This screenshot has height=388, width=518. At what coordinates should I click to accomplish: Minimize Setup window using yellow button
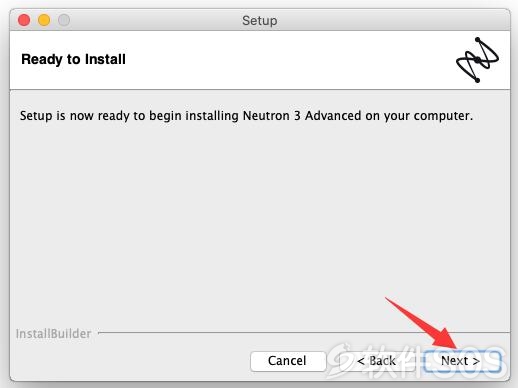click(x=44, y=20)
